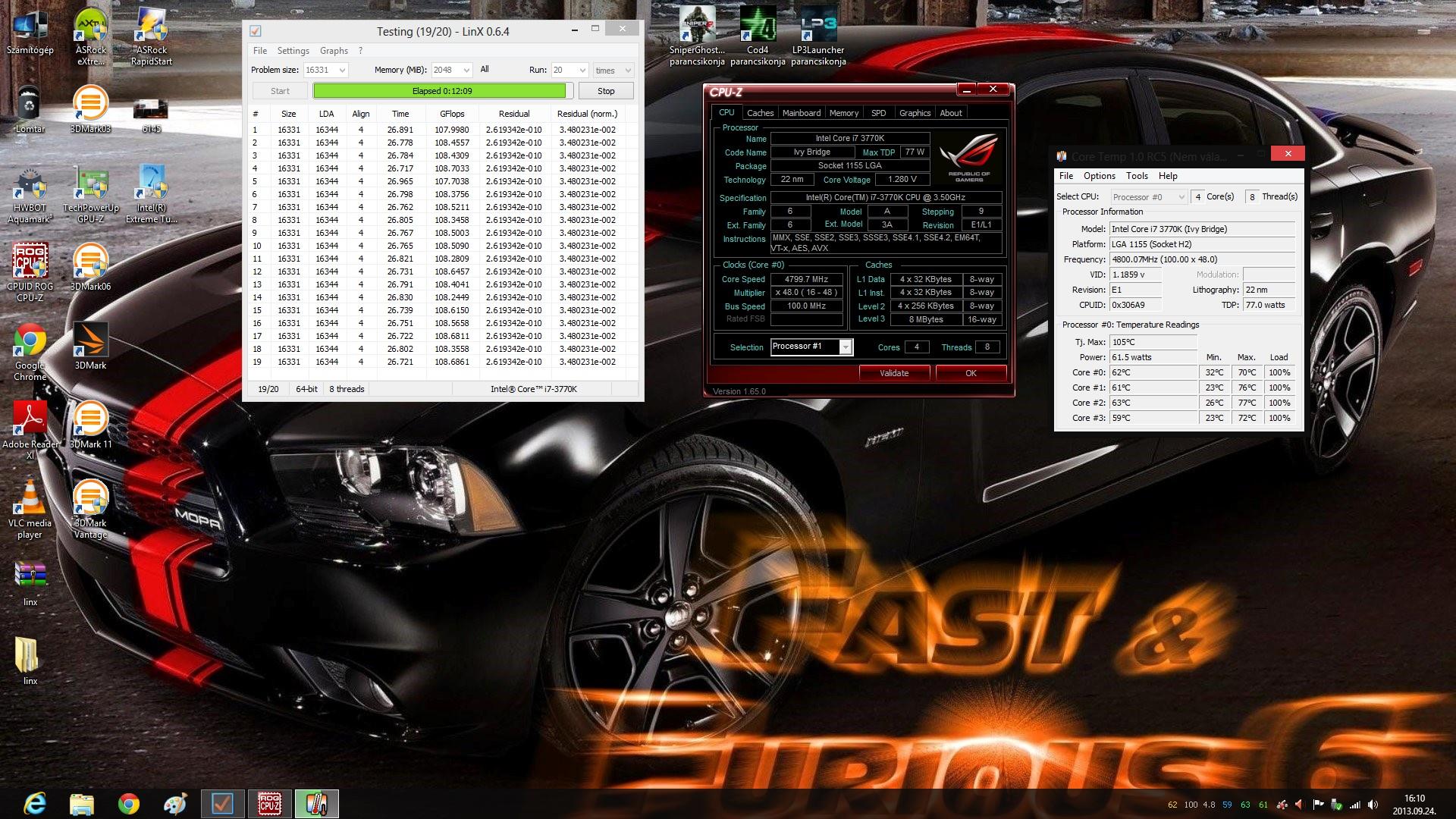Open the Lomtár recycle bin icon

click(x=30, y=108)
